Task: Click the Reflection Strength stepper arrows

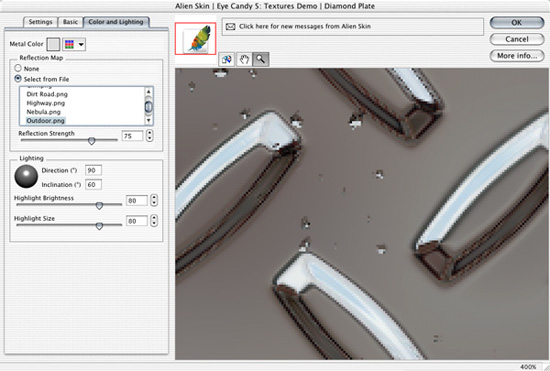Action: click(150, 136)
